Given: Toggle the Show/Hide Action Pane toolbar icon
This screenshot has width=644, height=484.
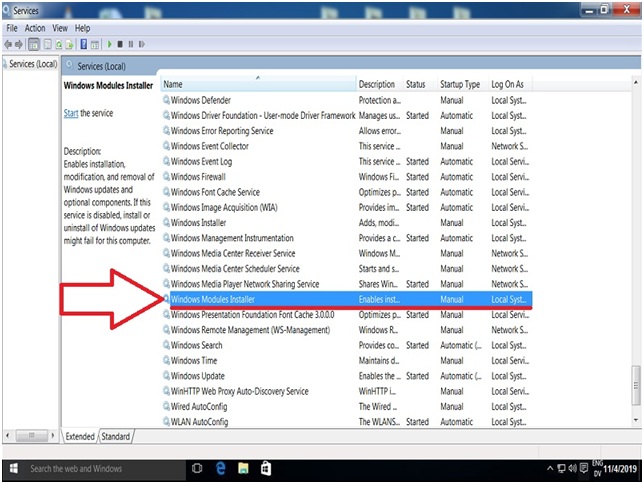Looking at the screenshot, I should tap(95, 44).
